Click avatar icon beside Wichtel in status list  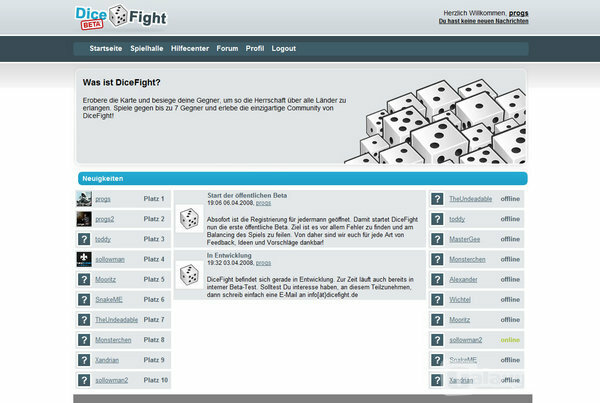437,300
